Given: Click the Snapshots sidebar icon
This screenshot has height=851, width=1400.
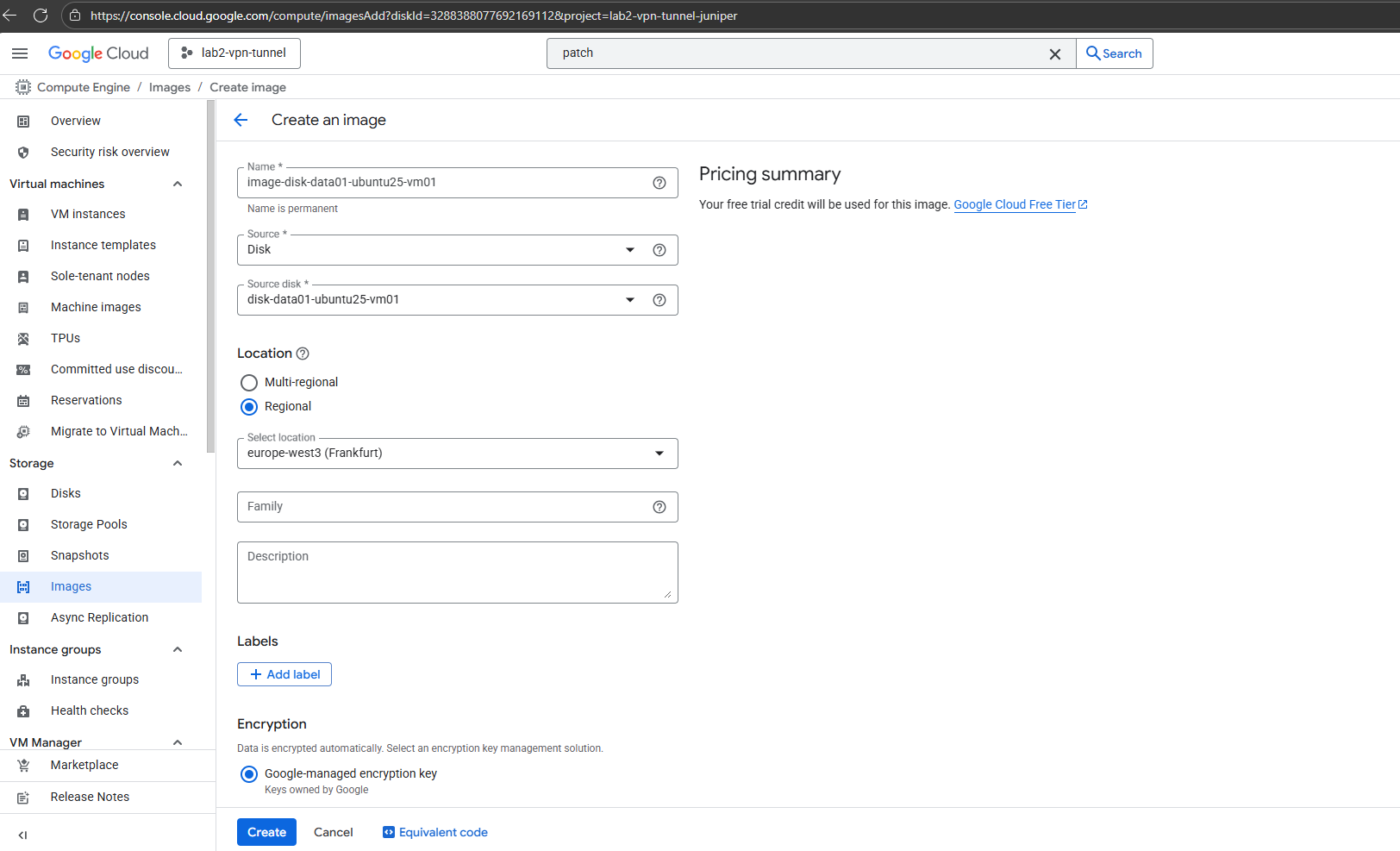Looking at the screenshot, I should [x=23, y=556].
